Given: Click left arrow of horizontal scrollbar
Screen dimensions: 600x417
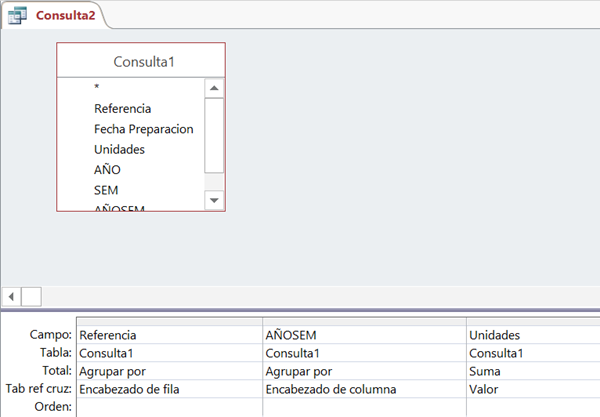Looking at the screenshot, I should coord(12,296).
